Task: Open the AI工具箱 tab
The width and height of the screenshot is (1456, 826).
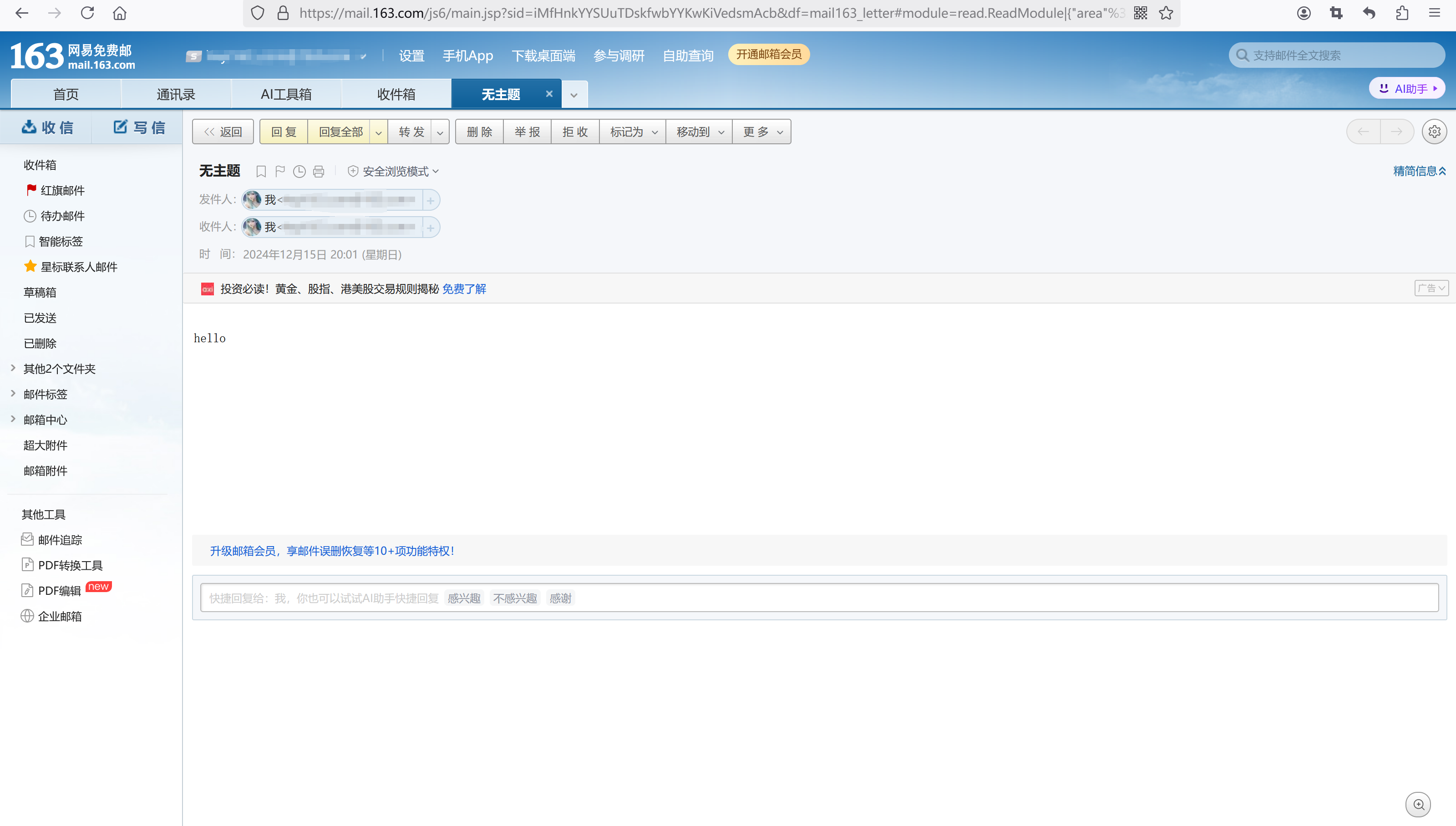Action: click(x=285, y=94)
